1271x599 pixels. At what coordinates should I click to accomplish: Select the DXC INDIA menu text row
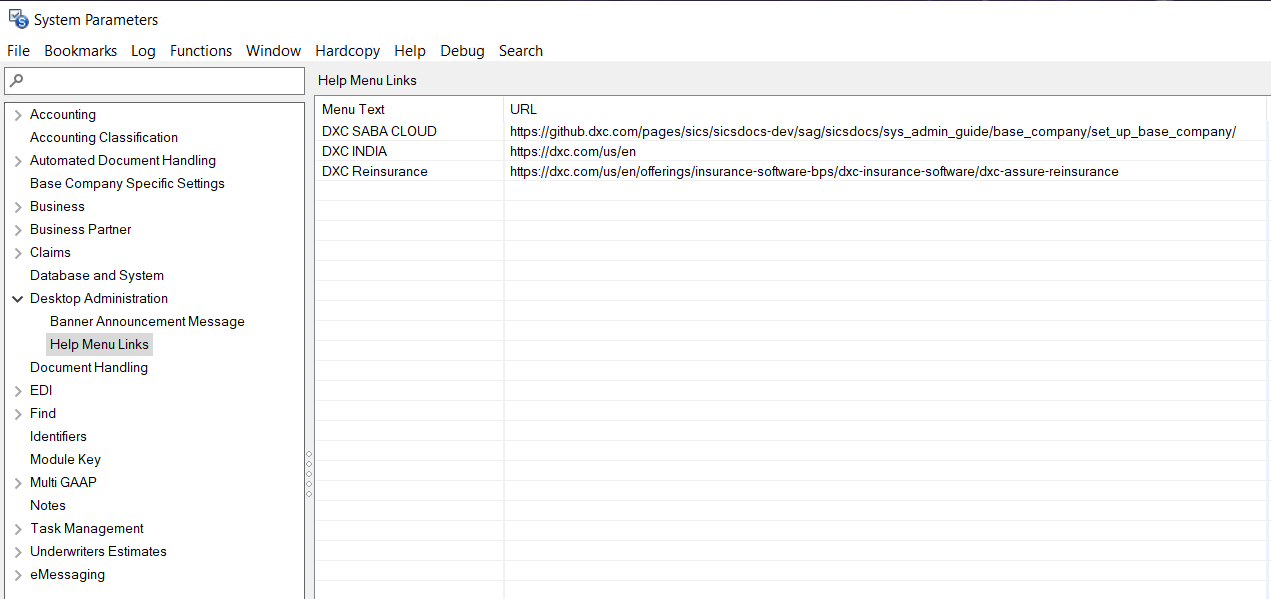coord(355,152)
